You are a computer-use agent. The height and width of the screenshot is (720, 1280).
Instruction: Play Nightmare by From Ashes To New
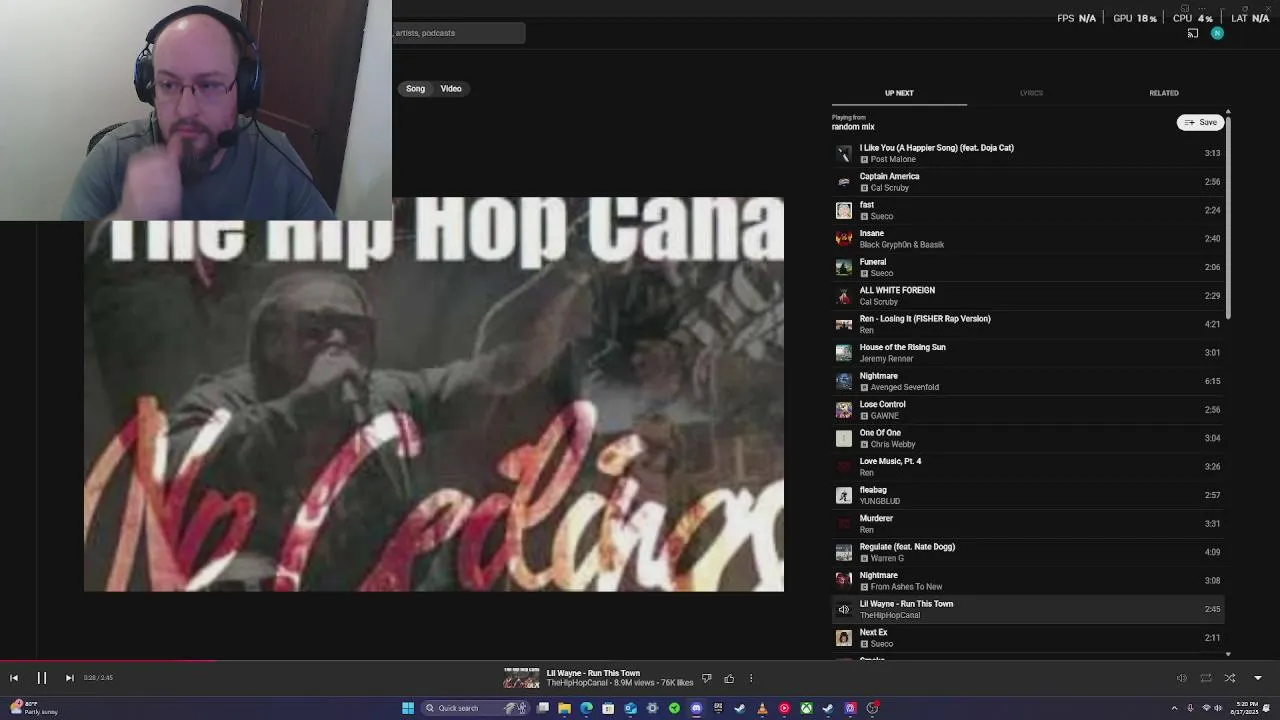coord(1027,581)
